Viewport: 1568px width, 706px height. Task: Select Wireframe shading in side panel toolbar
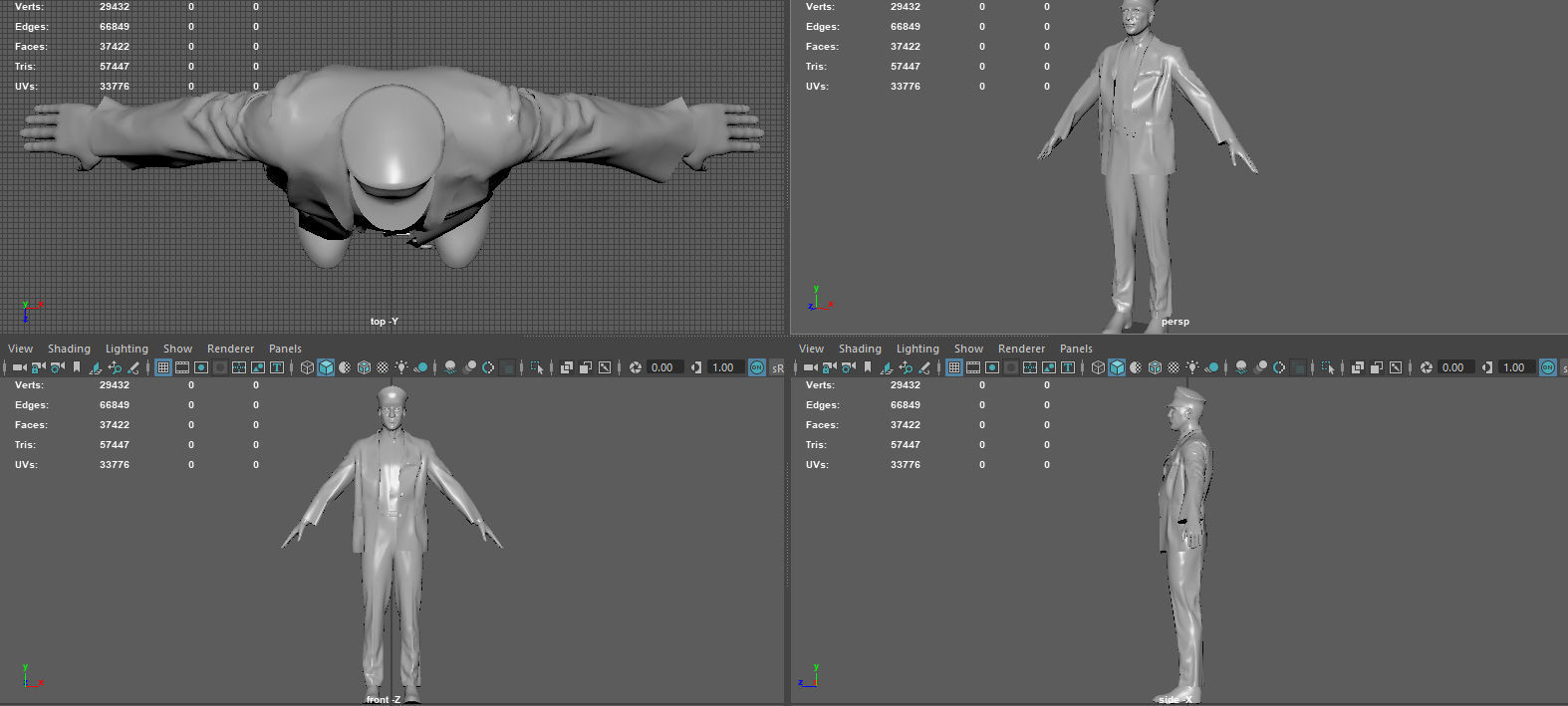tap(1098, 367)
